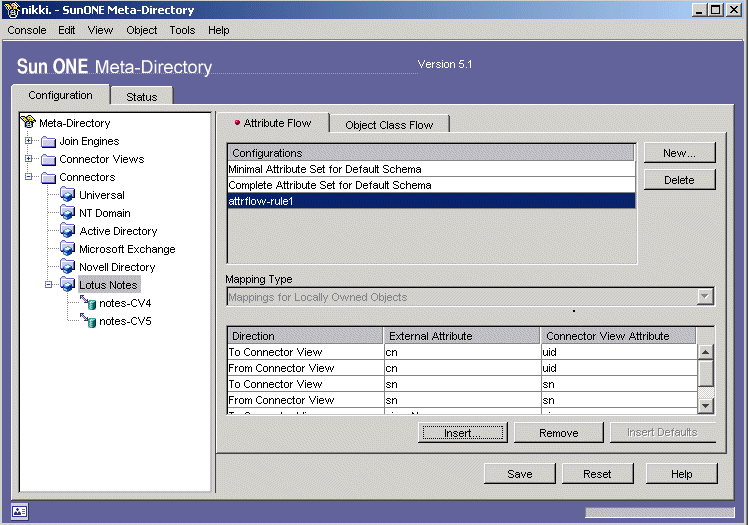The image size is (748, 525).
Task: Click mapping table scrollbar down arrow
Action: (x=706, y=406)
